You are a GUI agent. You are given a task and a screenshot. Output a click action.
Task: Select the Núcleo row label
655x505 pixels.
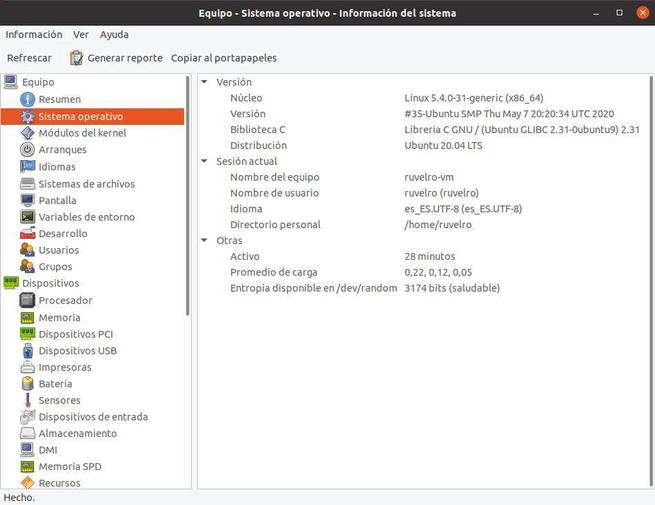click(x=246, y=98)
